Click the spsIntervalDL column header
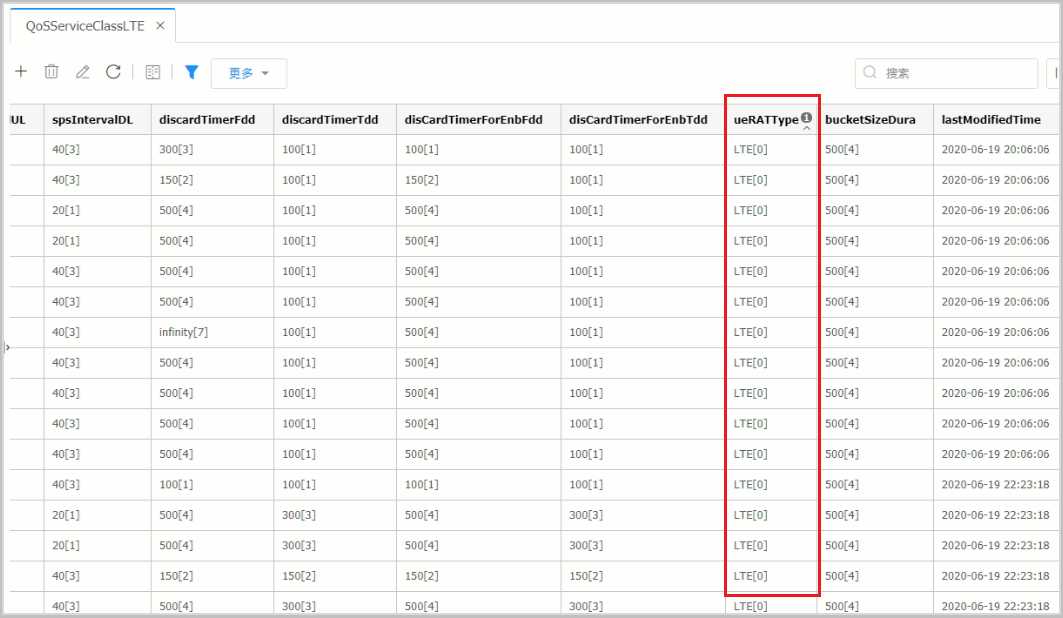 pos(92,120)
